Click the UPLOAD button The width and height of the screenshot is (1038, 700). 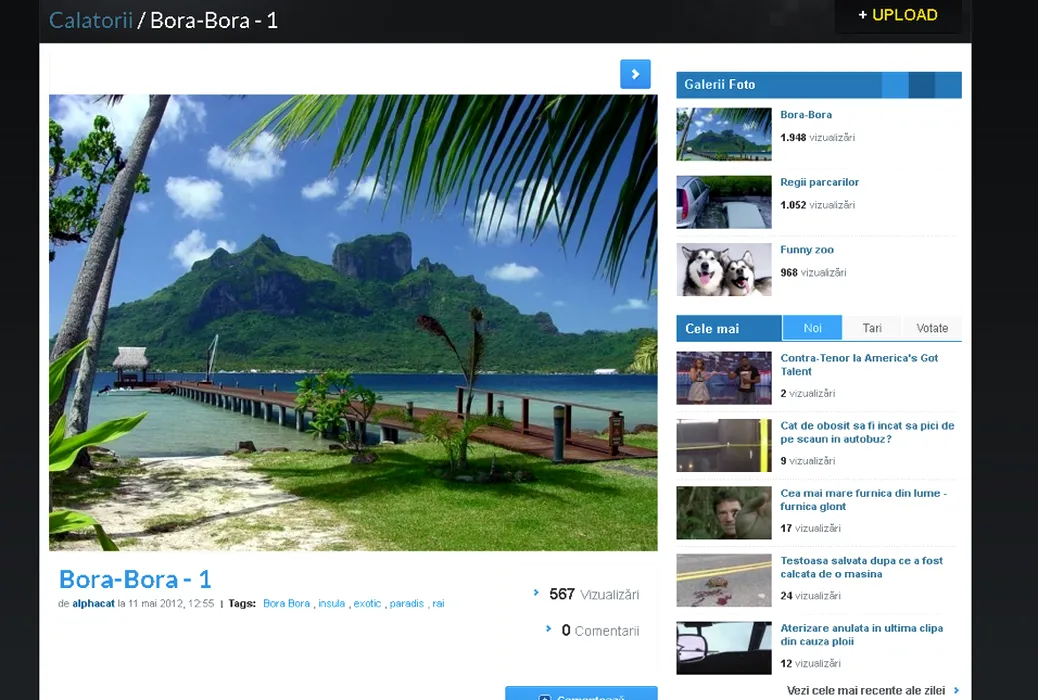897,15
